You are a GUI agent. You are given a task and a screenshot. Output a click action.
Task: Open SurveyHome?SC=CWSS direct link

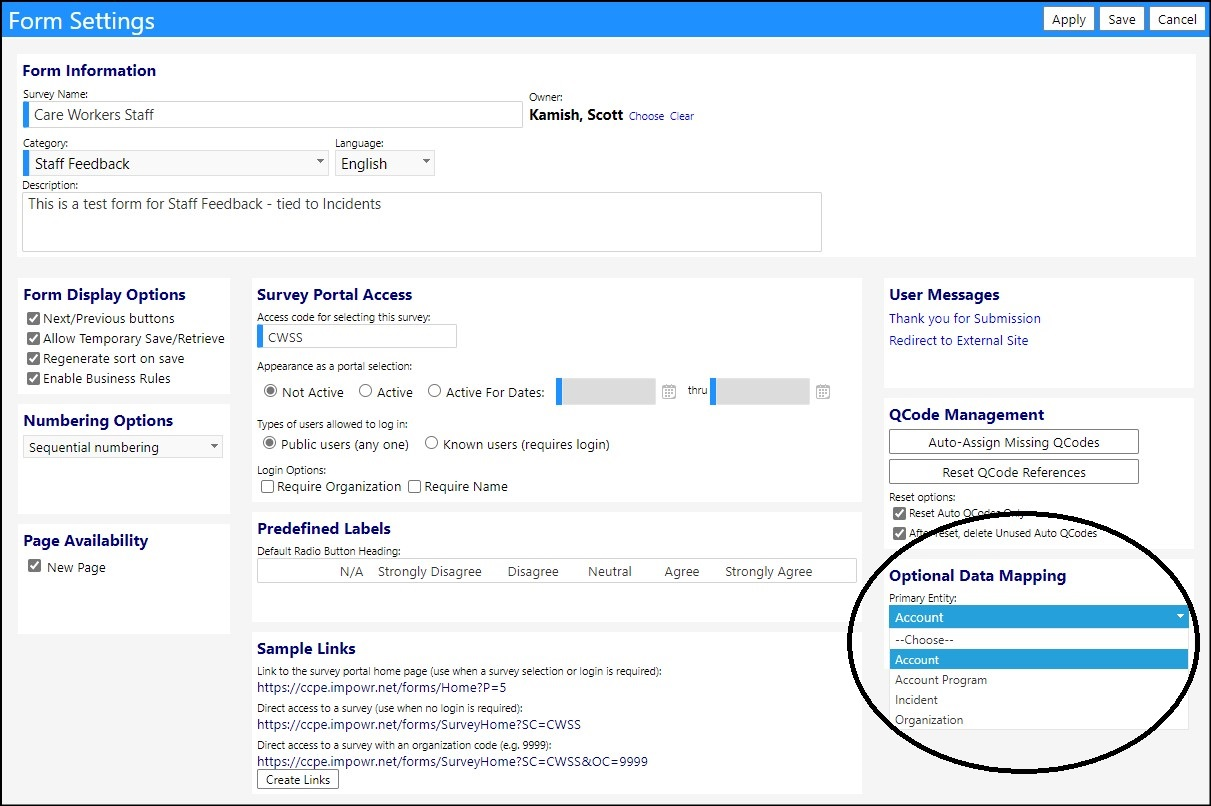pos(419,724)
